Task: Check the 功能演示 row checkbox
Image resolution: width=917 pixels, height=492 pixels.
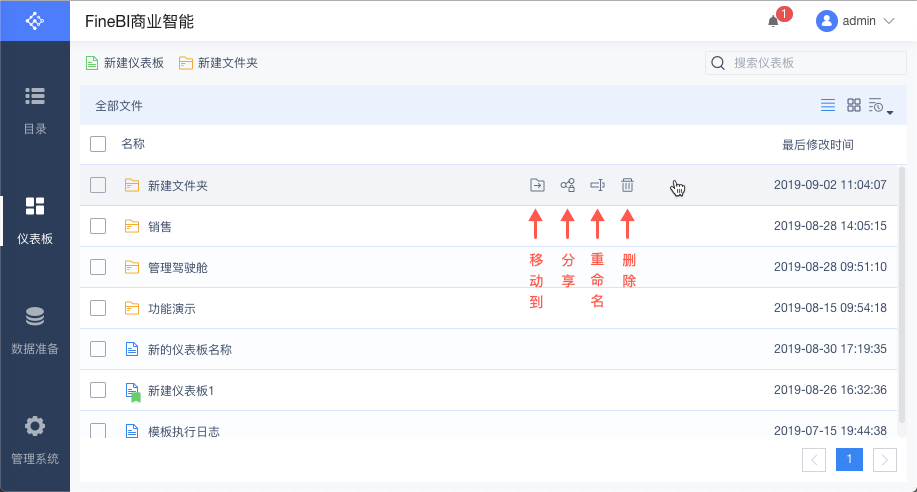Action: (x=98, y=308)
